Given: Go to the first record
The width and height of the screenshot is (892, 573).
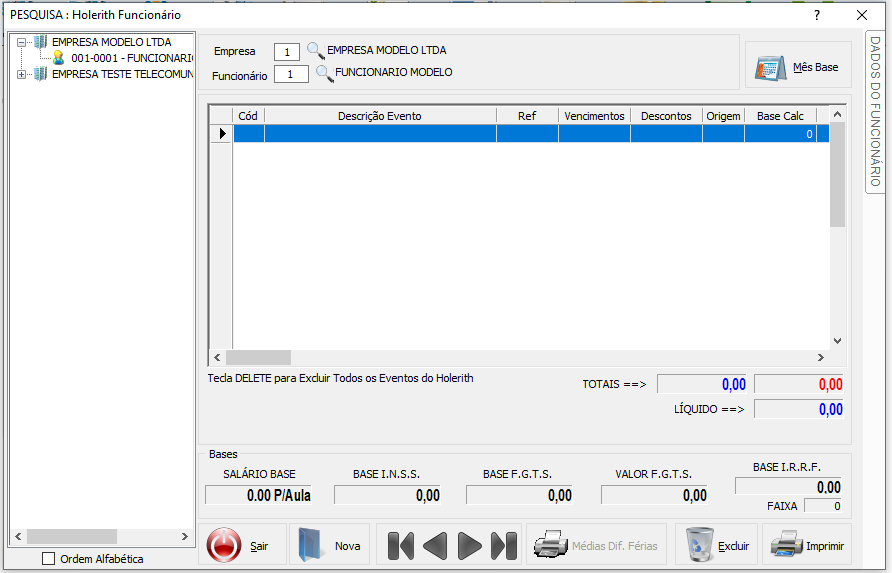Looking at the screenshot, I should [x=400, y=546].
